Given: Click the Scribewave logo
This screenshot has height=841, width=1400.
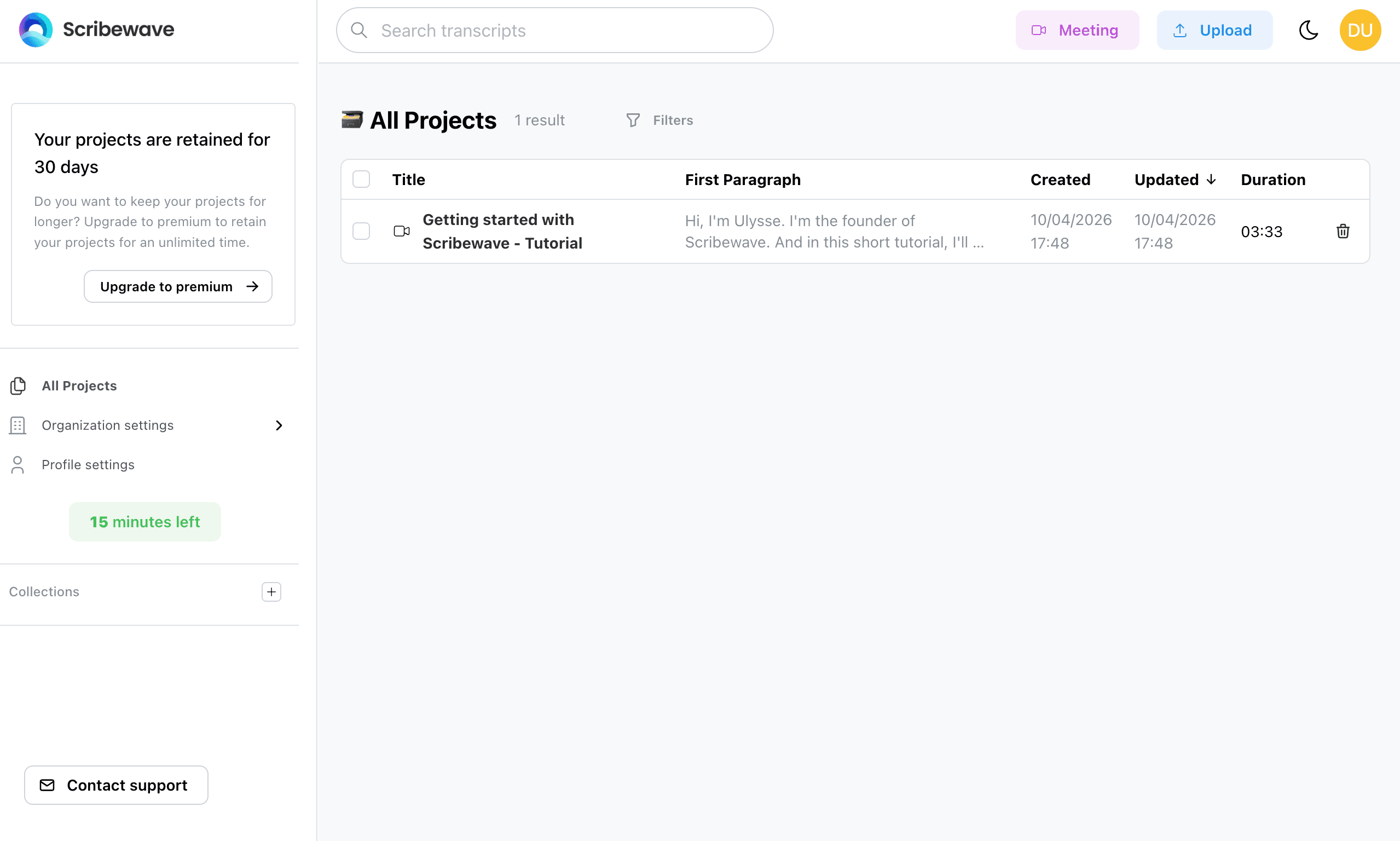Looking at the screenshot, I should tap(96, 29).
